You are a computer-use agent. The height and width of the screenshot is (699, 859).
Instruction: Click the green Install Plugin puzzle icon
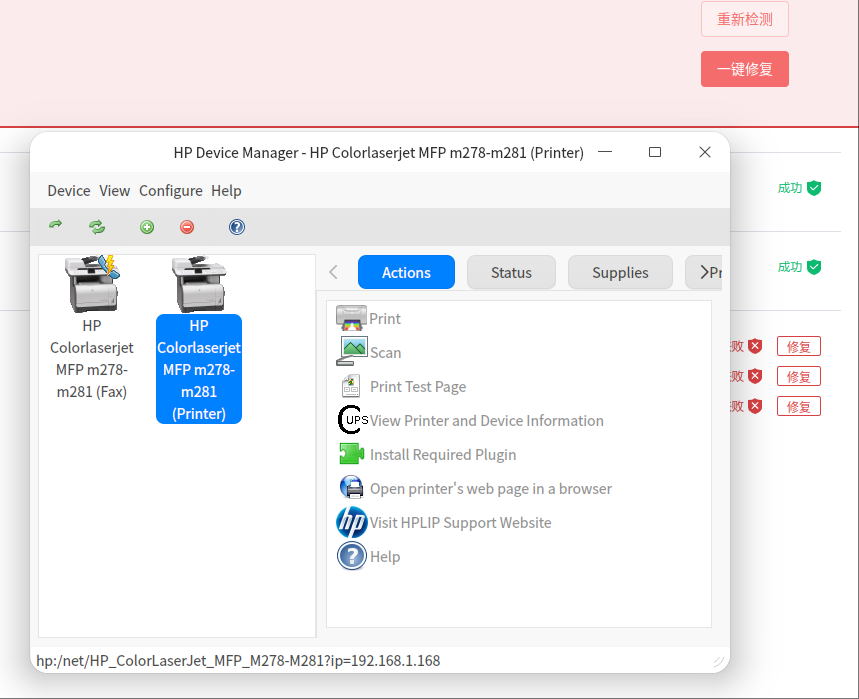point(352,454)
